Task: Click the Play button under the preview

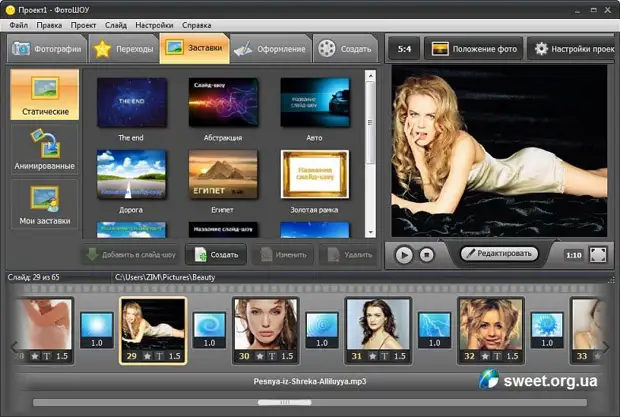Action: [x=404, y=255]
